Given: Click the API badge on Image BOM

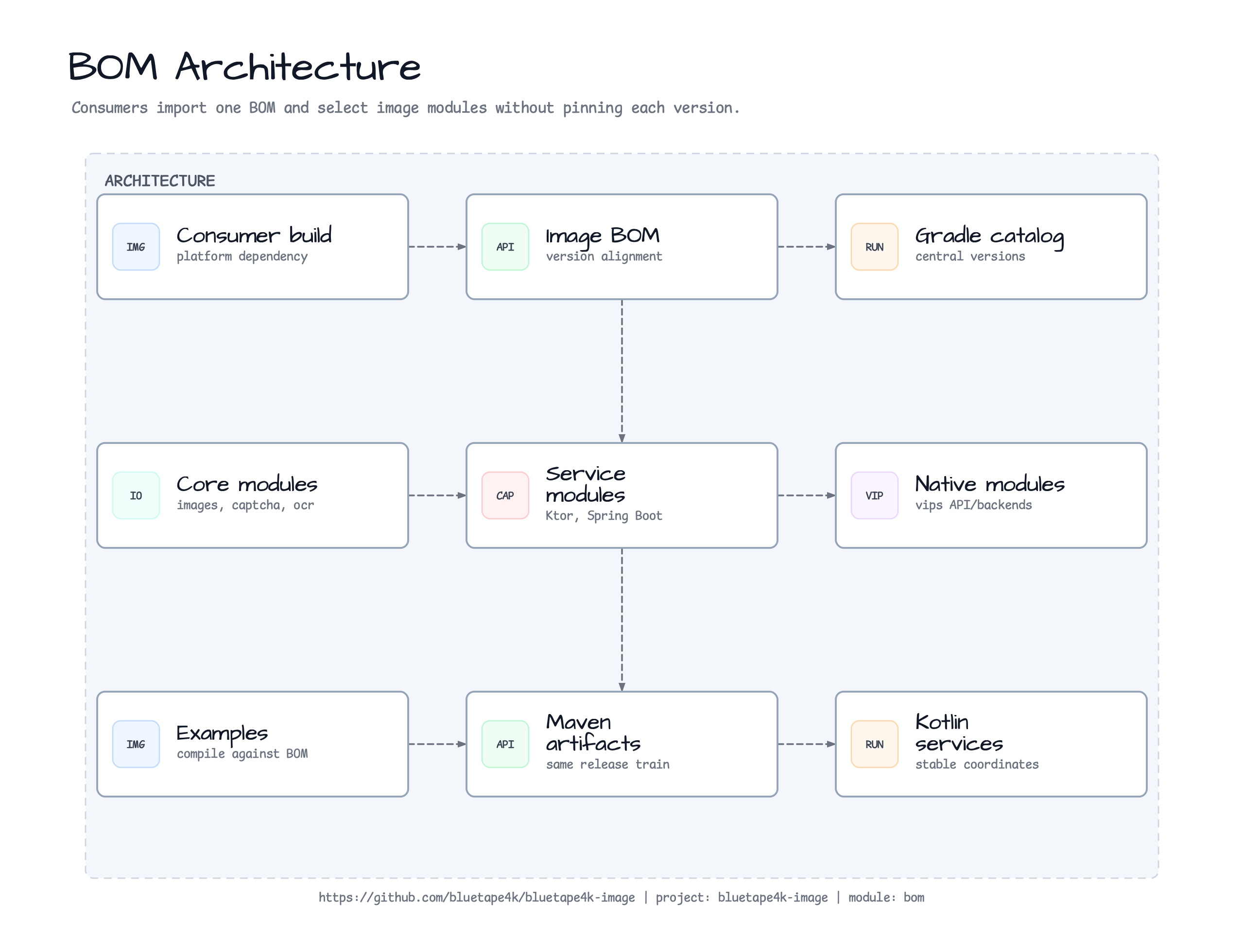Looking at the screenshot, I should click(505, 247).
